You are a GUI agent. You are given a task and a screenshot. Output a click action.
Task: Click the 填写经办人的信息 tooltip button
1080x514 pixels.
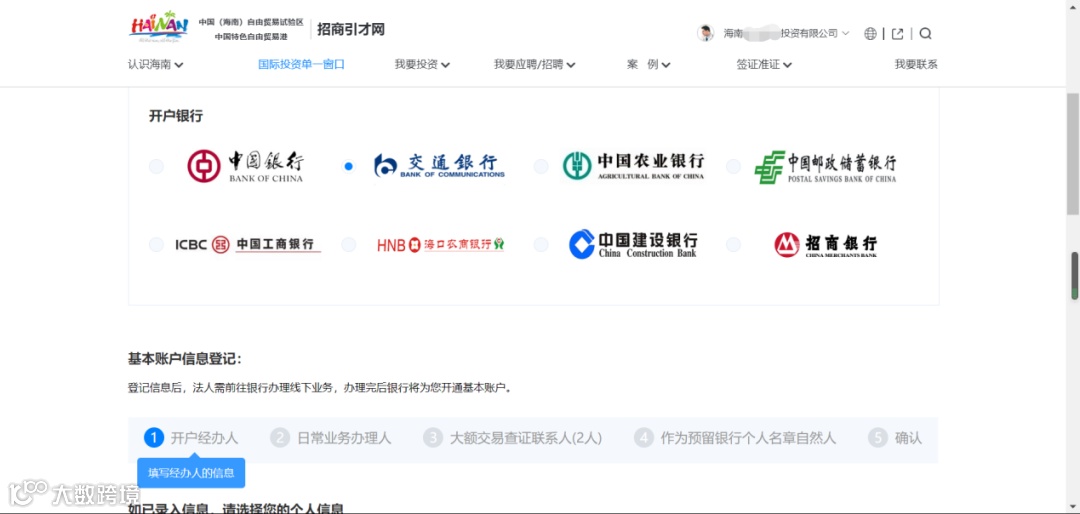point(191,473)
